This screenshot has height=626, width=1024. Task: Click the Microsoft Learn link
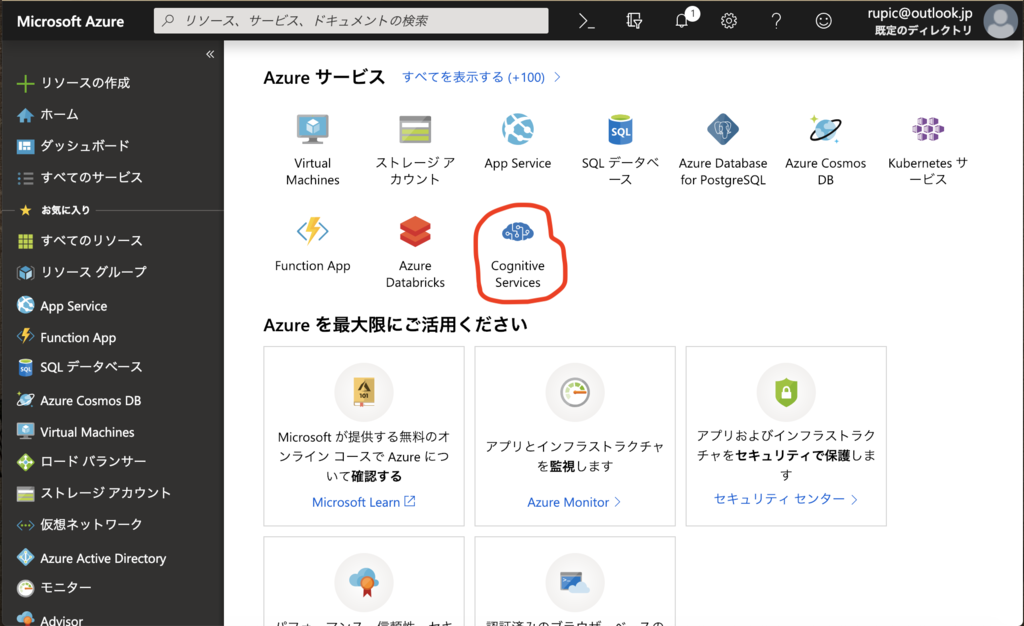pos(363,502)
